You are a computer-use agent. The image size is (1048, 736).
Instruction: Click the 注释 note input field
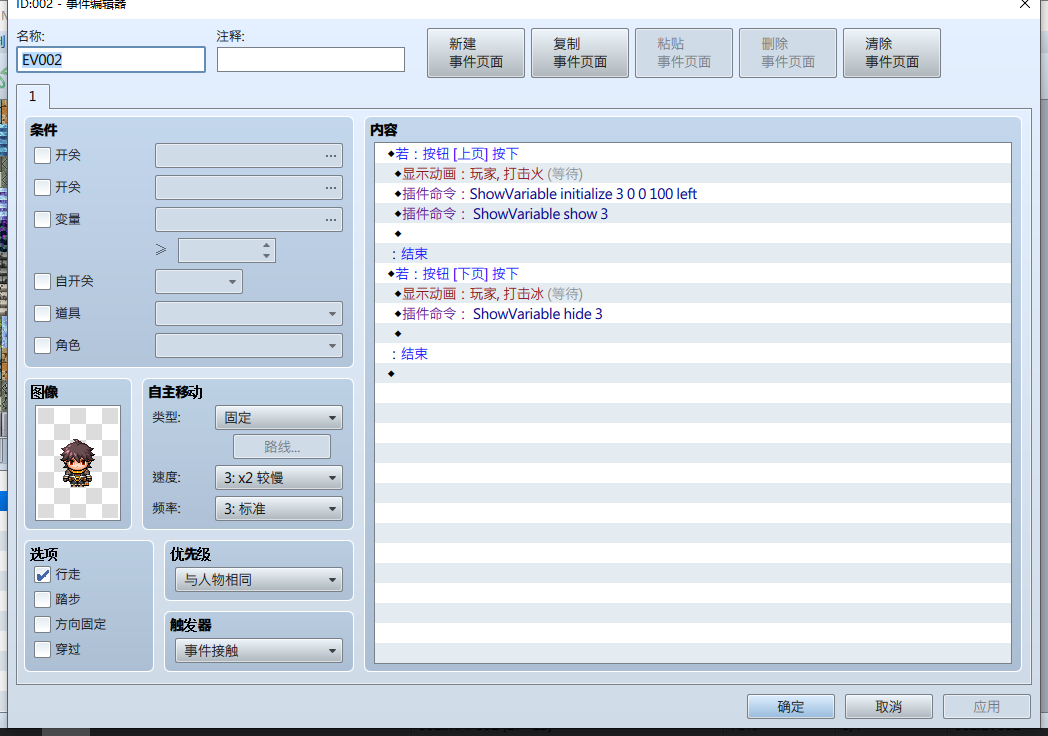[311, 59]
